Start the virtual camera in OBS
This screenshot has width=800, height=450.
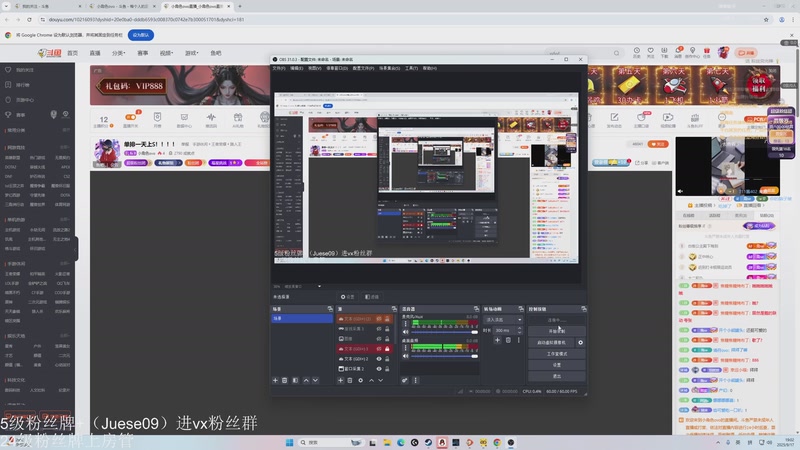552,342
